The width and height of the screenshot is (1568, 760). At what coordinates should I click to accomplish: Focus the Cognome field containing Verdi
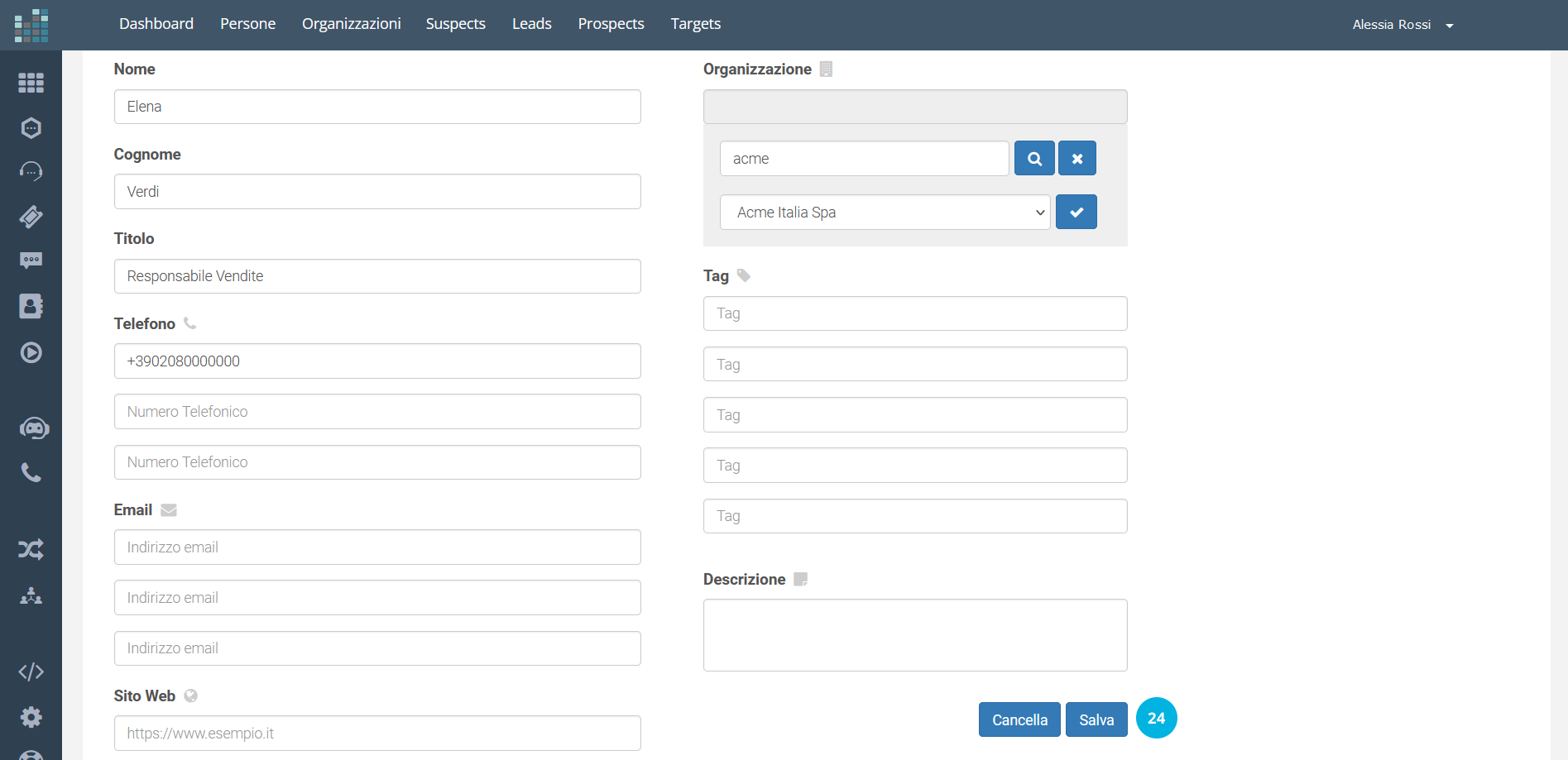(377, 191)
